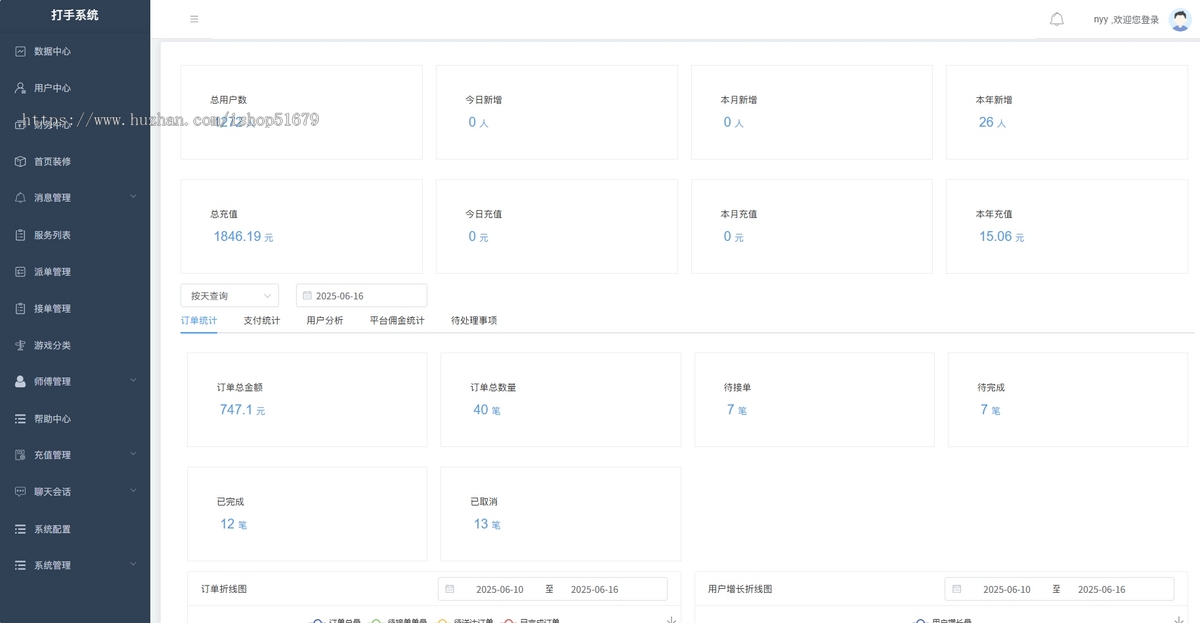The height and width of the screenshot is (623, 1200).
Task: Click the 2025-06-16 date picker field
Action: click(362, 296)
